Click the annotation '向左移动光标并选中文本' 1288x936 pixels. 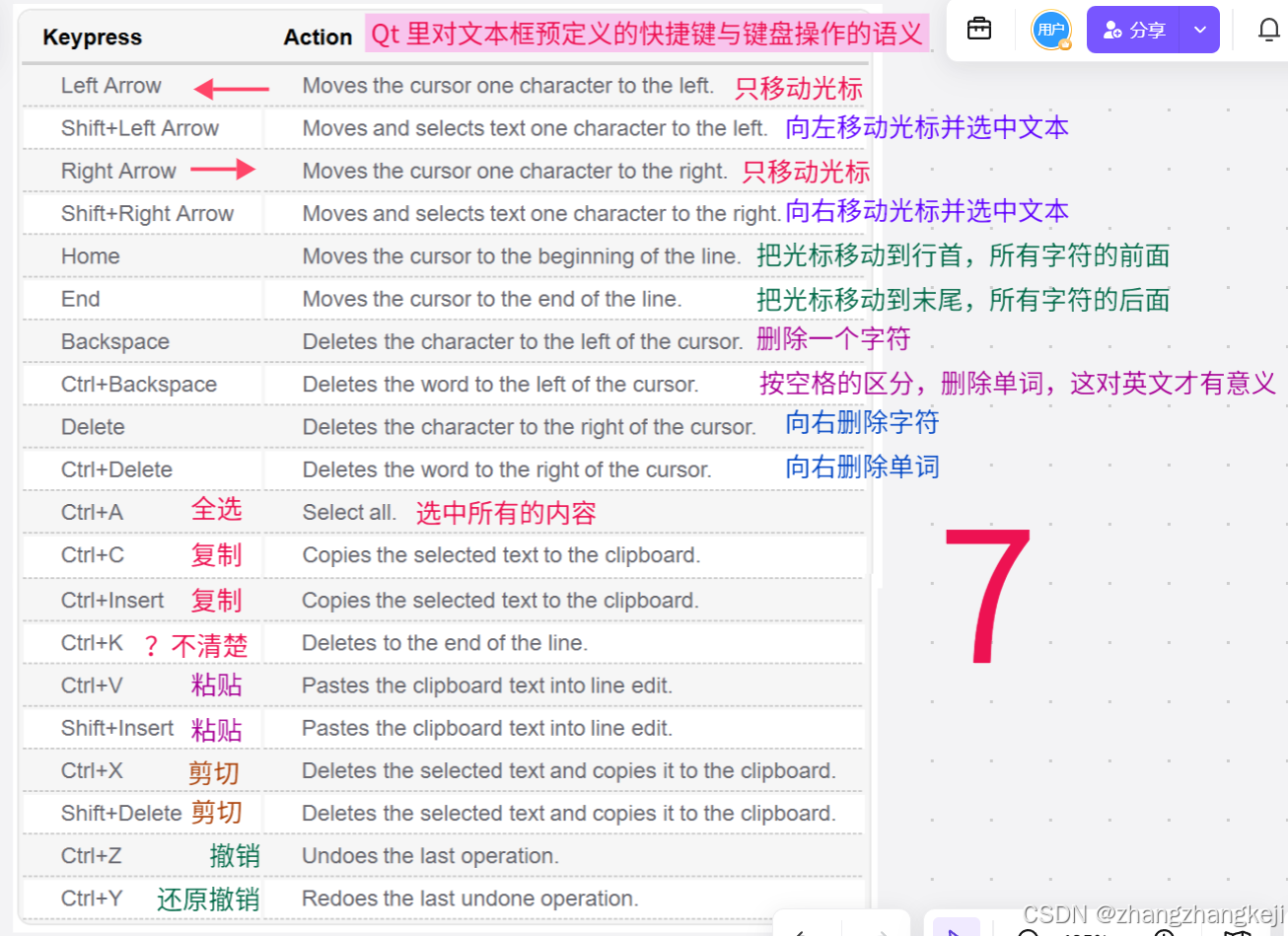pos(927,127)
